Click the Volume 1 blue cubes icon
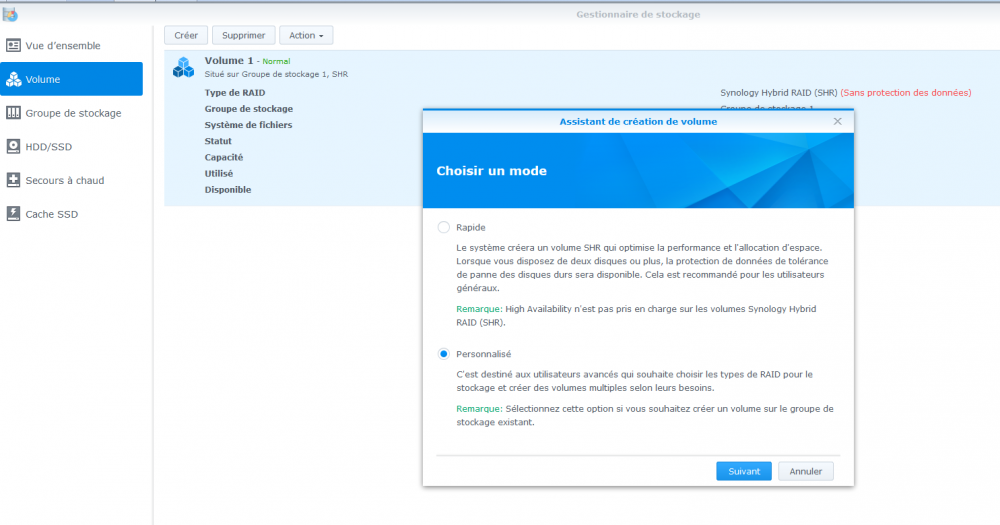 tap(183, 67)
